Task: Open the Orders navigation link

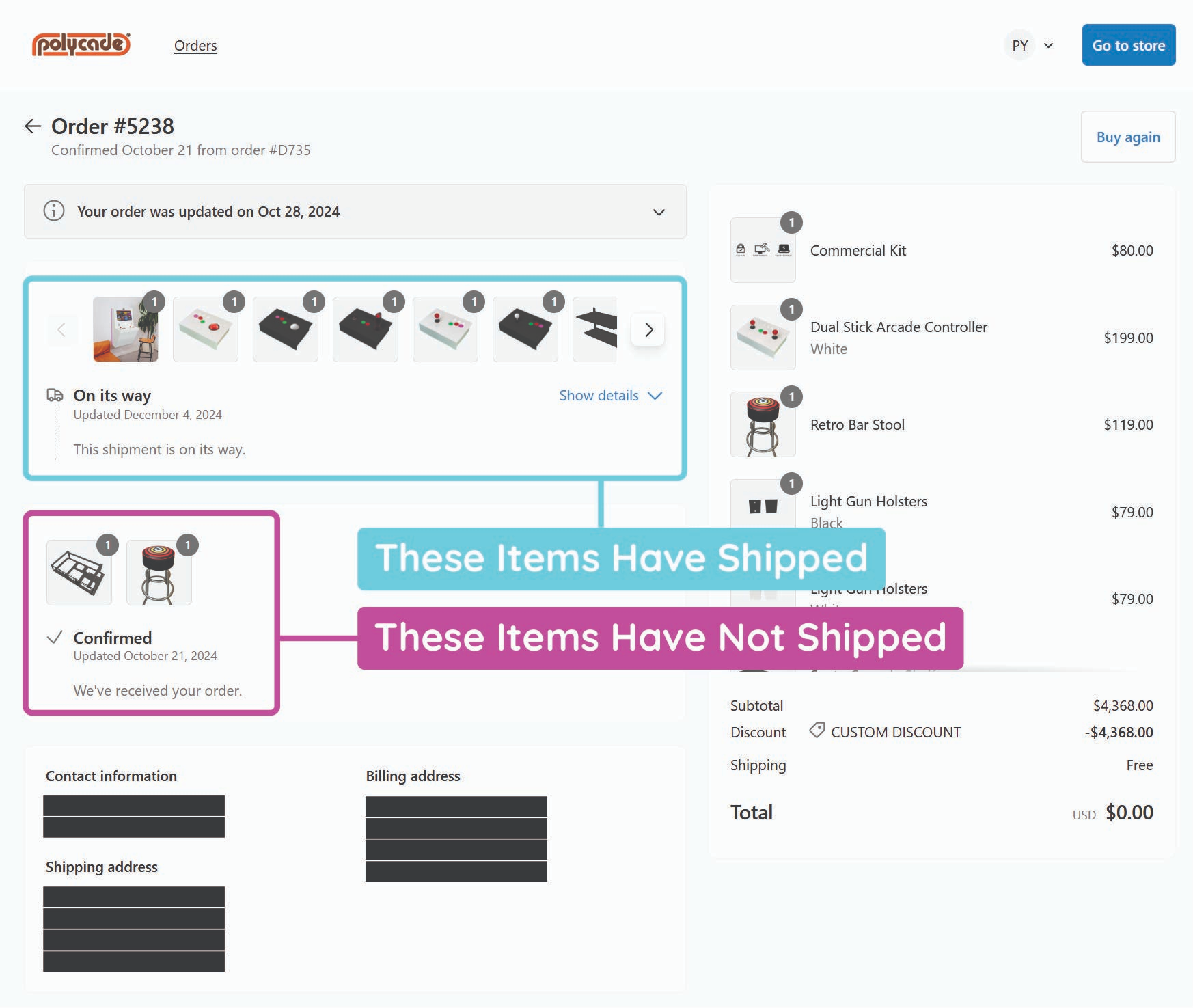Action: [195, 46]
